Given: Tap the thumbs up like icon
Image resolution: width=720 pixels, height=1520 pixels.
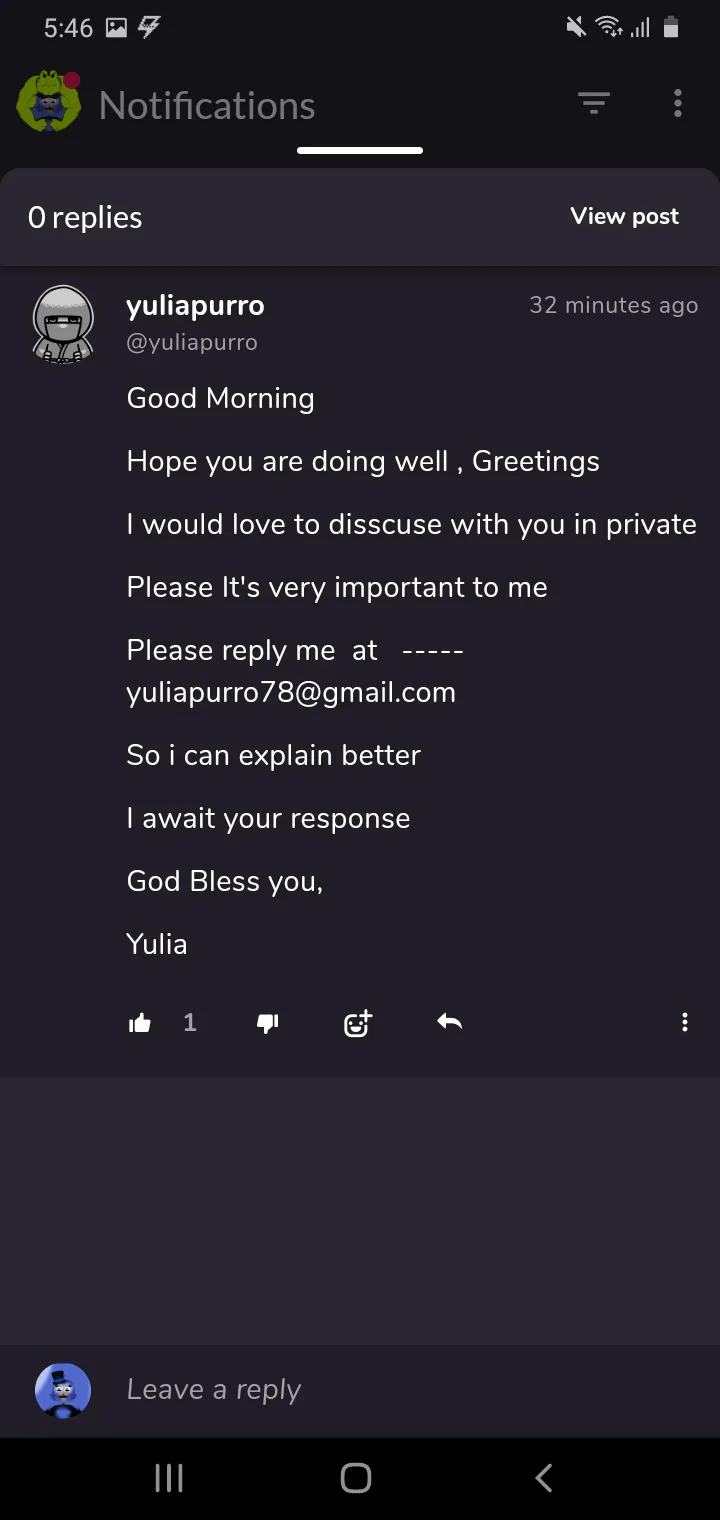Looking at the screenshot, I should [140, 1023].
